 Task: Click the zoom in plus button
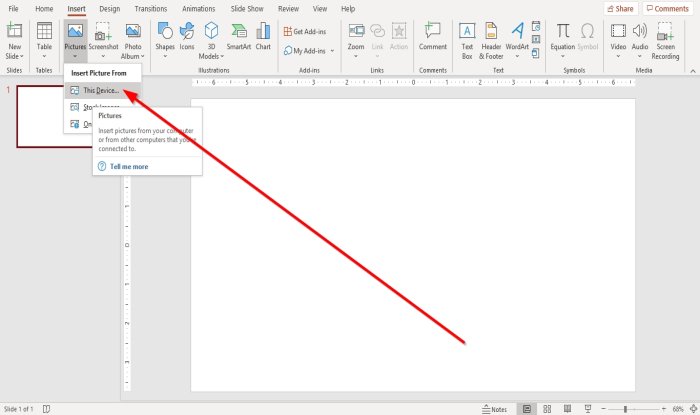pyautogui.click(x=664, y=409)
